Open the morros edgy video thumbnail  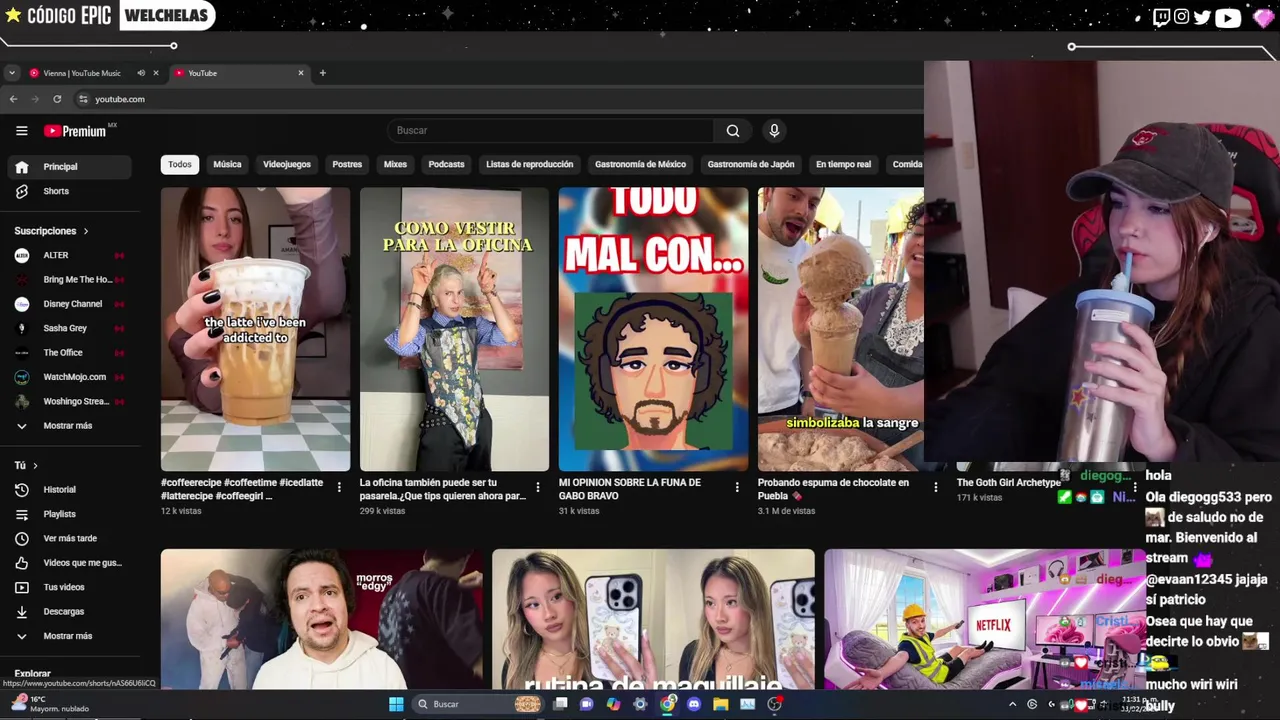(322, 619)
